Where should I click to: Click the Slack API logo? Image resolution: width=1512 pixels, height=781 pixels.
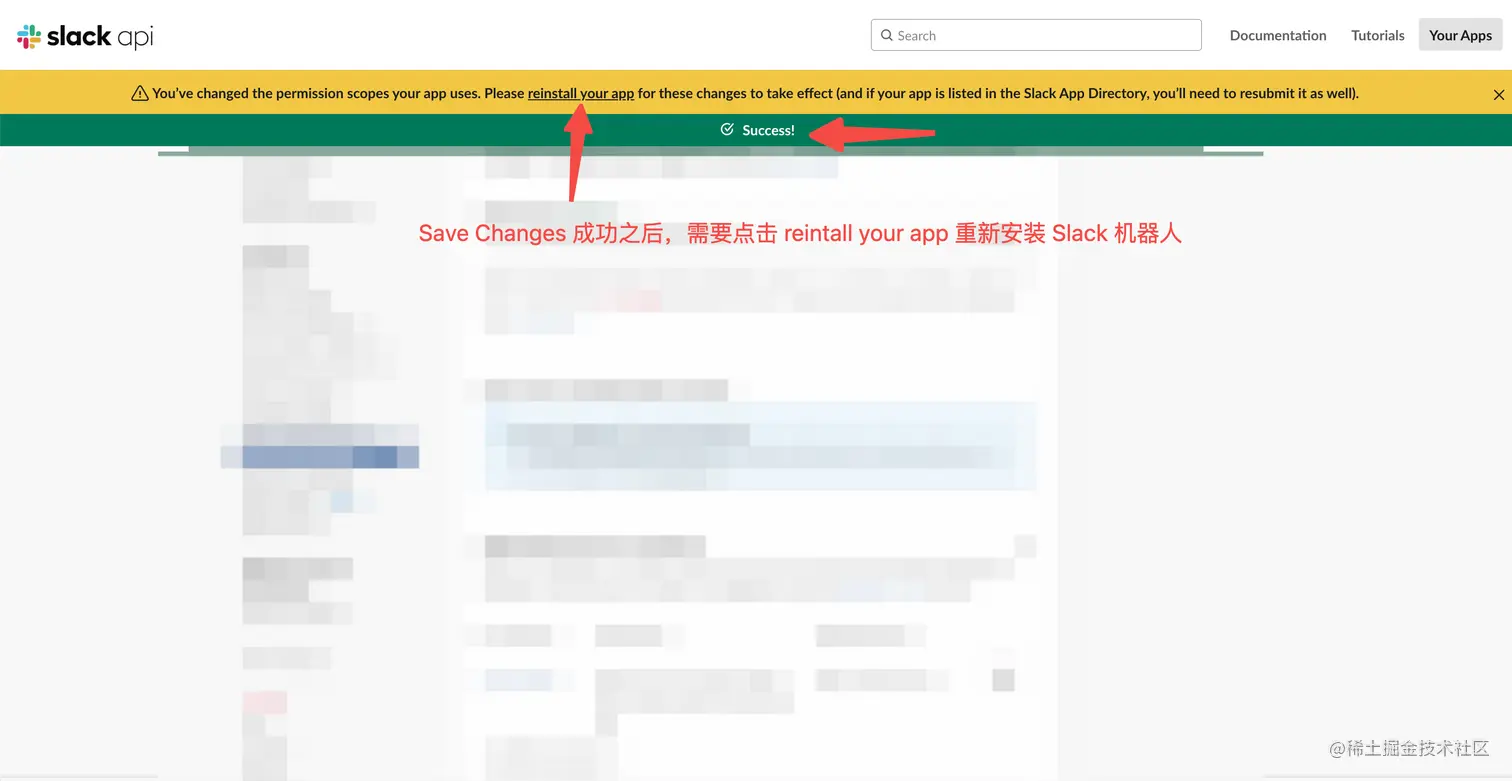(85, 36)
